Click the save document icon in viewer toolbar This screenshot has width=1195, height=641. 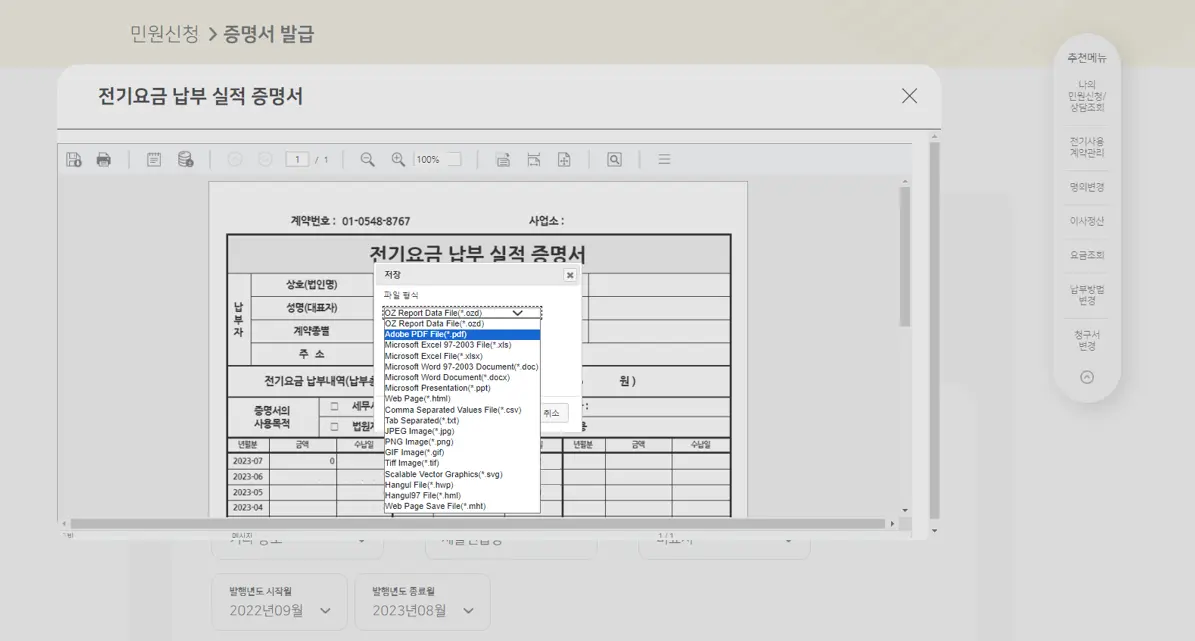point(74,158)
